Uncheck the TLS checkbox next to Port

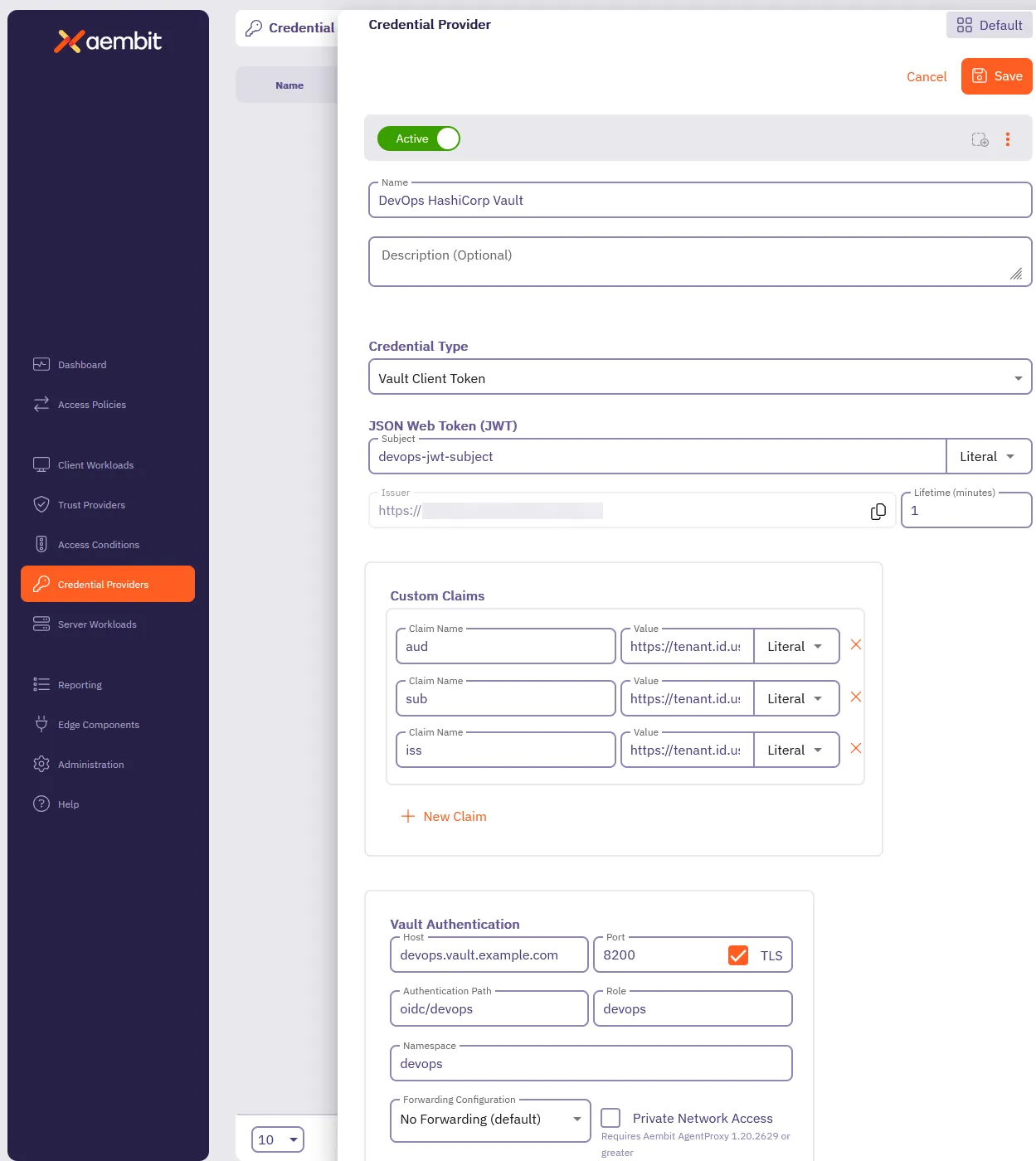click(x=738, y=955)
